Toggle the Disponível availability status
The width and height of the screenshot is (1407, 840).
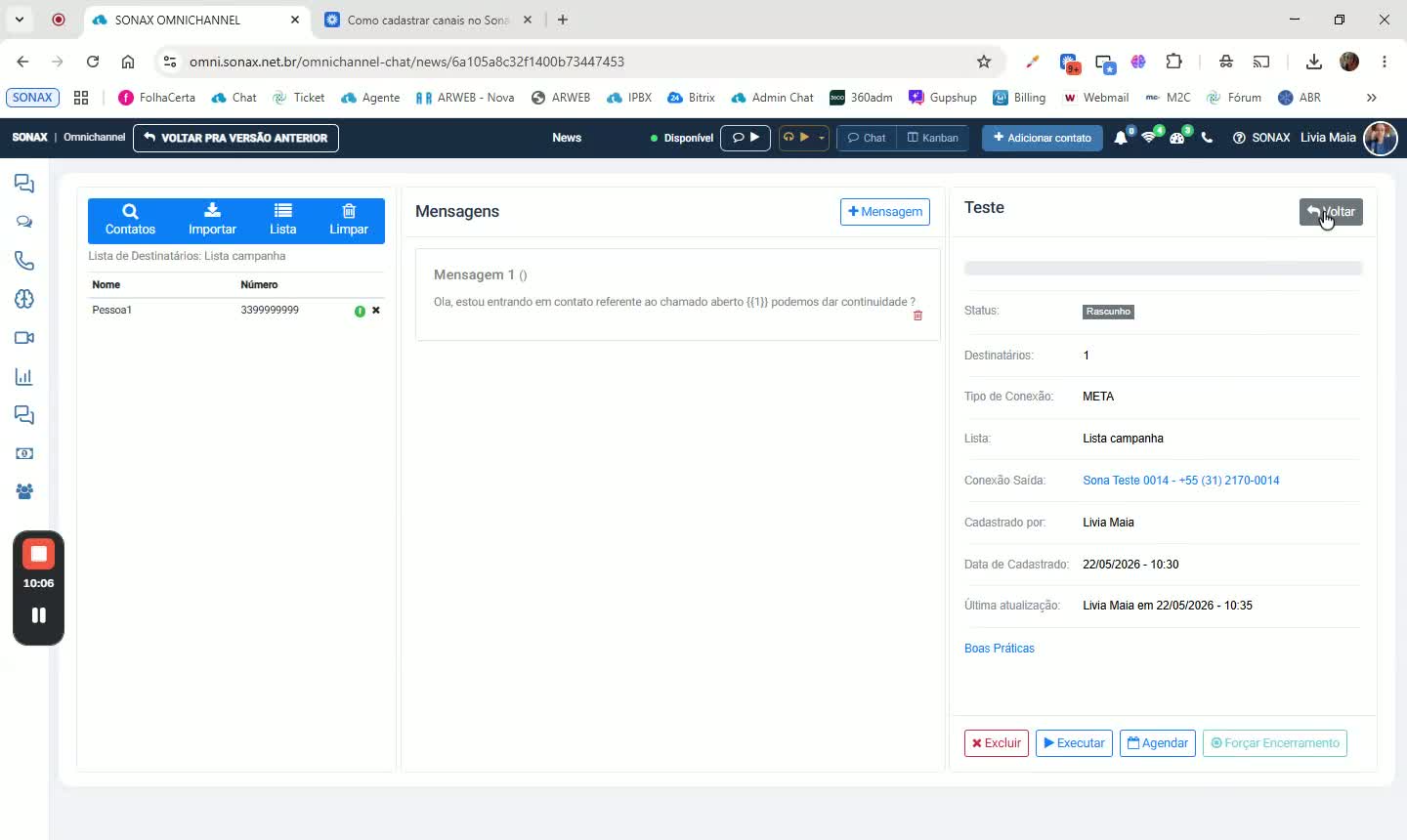(x=682, y=138)
